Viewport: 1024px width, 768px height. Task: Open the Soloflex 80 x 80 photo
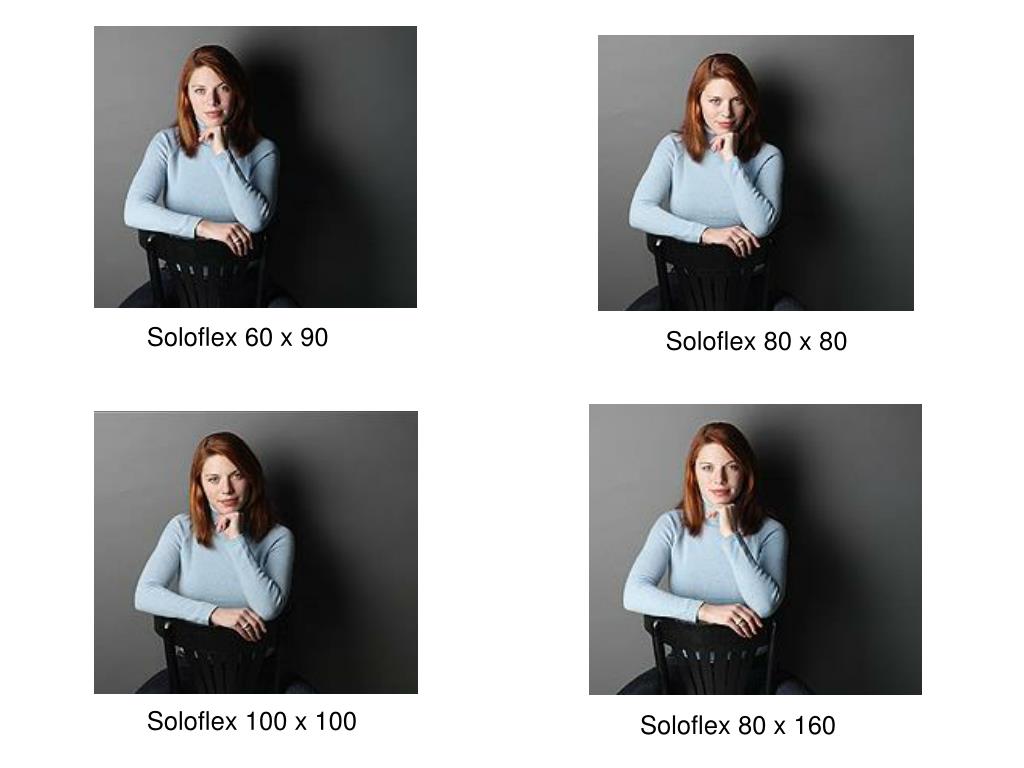point(756,172)
